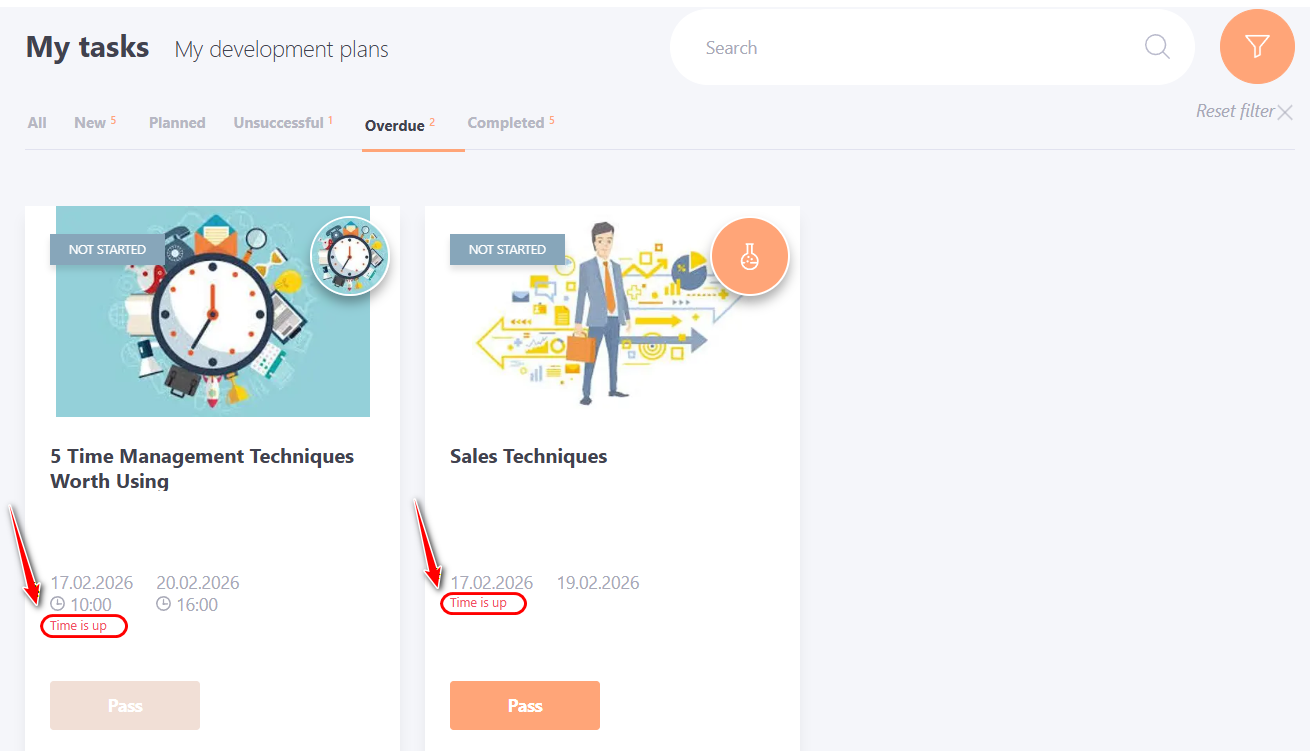
Task: Click the orange filter funnel icon
Action: tap(1257, 47)
